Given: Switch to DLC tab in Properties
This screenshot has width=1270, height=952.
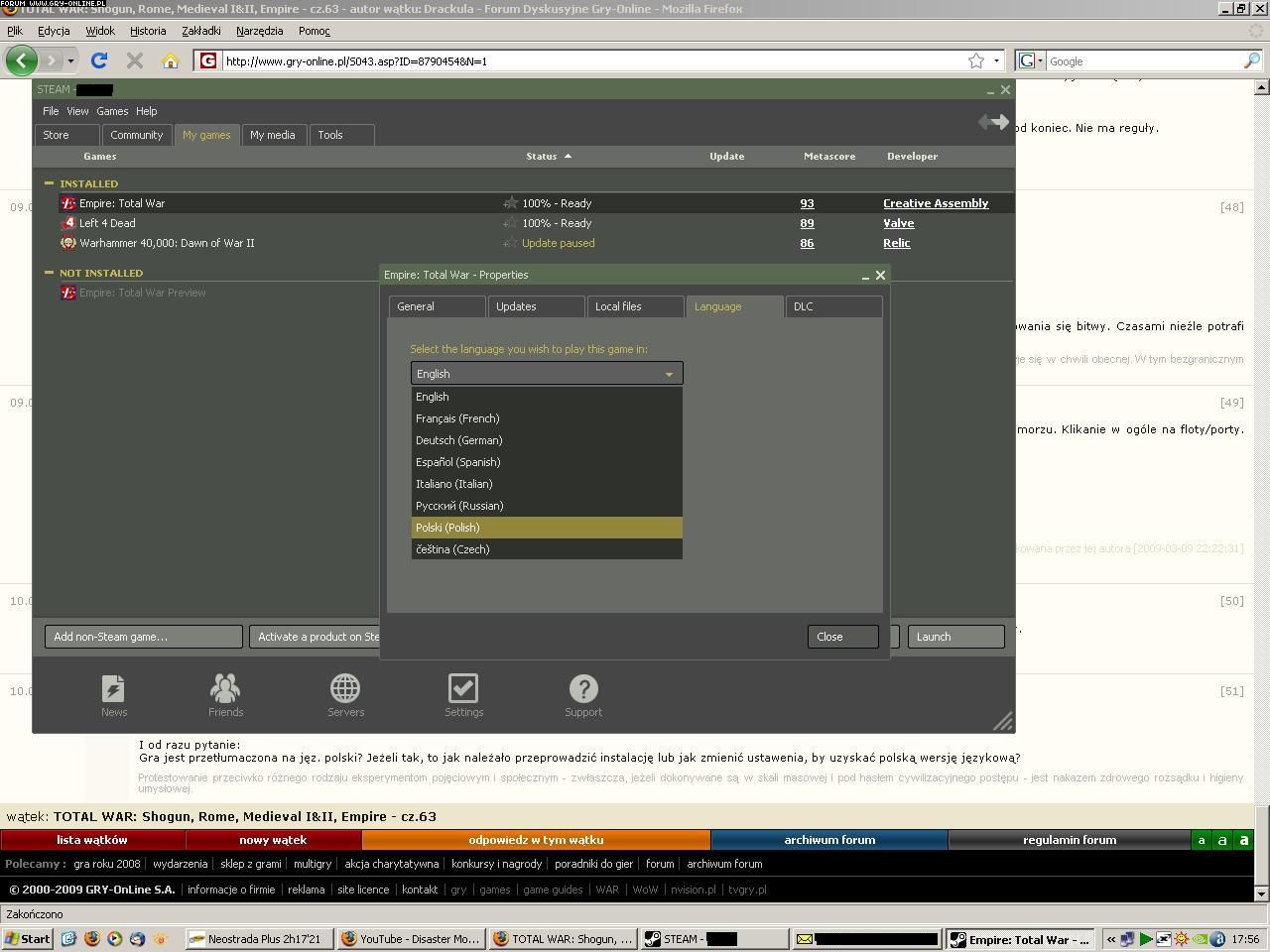Looking at the screenshot, I should click(x=833, y=306).
